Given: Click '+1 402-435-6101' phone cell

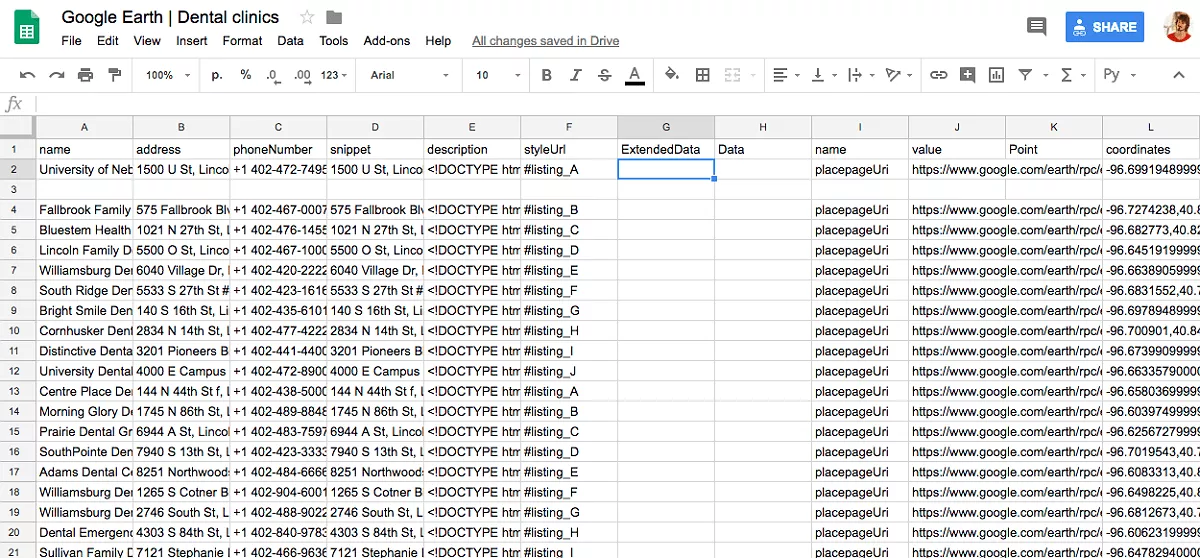Looking at the screenshot, I should (278, 311).
